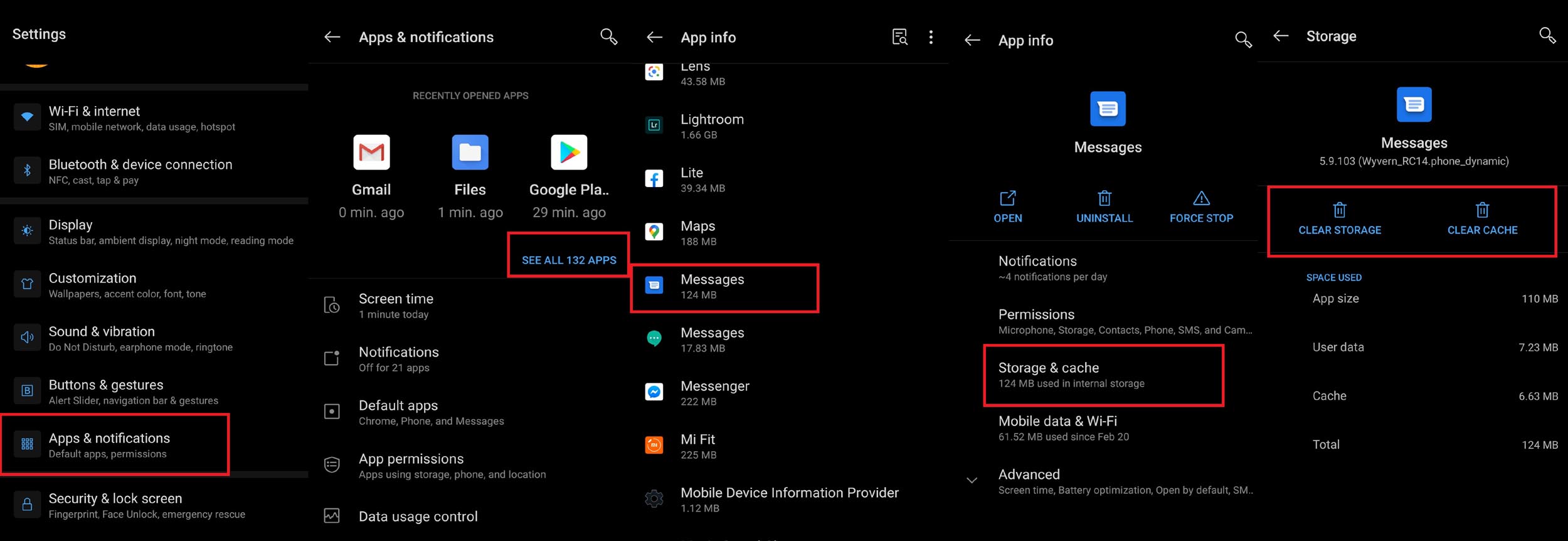Tap the Customization shirt icon

pos(27,284)
